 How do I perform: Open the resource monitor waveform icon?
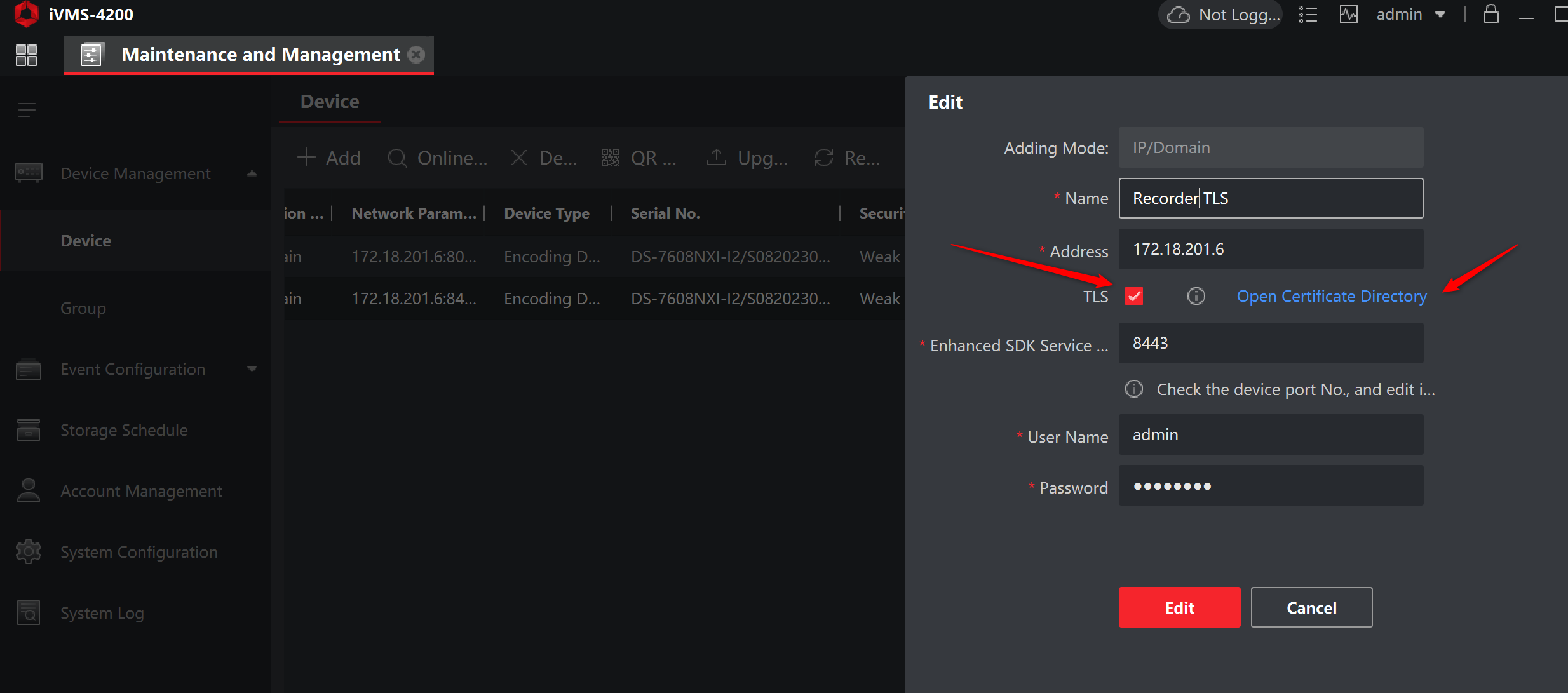[x=1348, y=15]
